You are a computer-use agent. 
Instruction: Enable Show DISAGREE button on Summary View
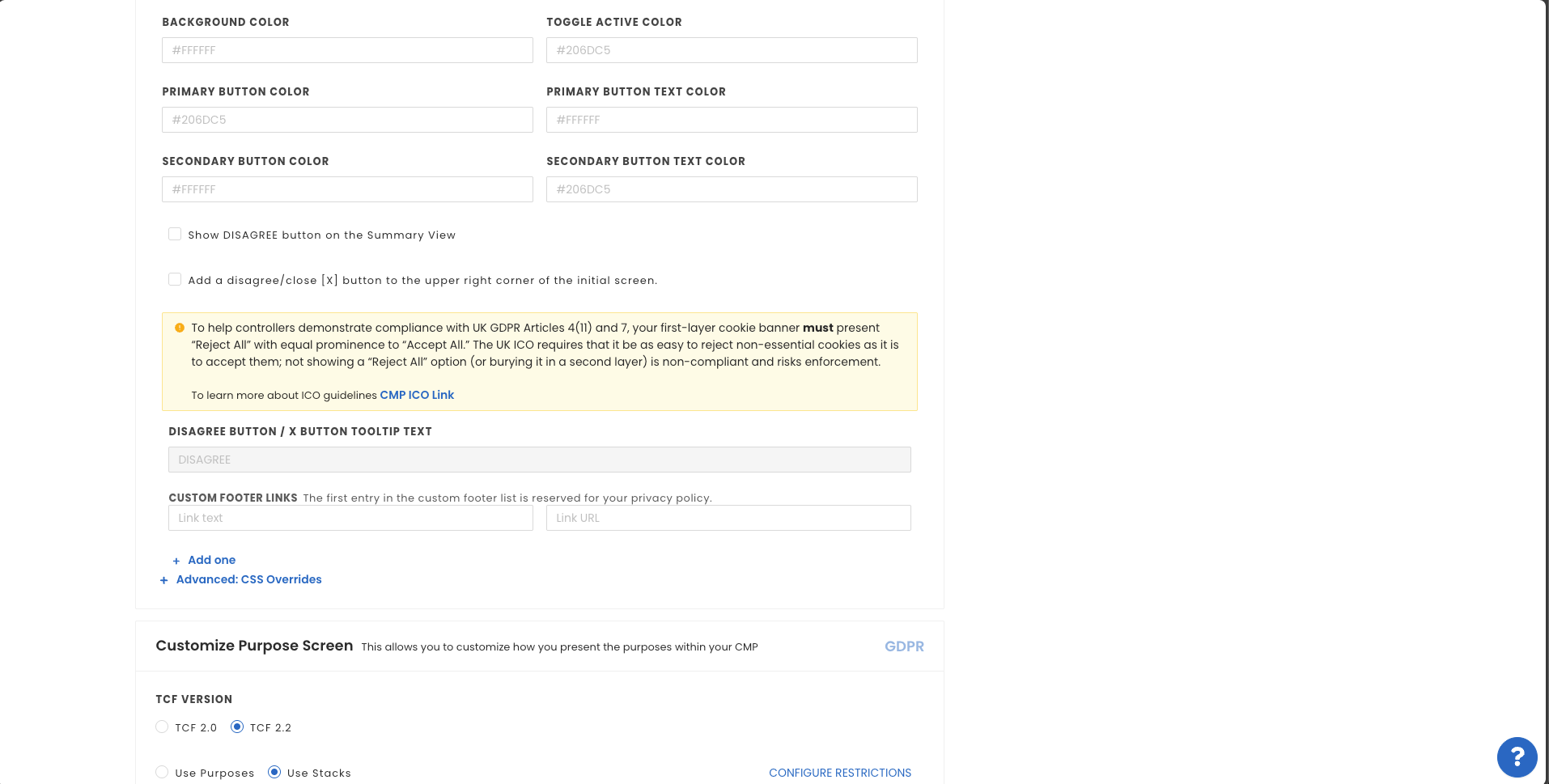pyautogui.click(x=175, y=235)
